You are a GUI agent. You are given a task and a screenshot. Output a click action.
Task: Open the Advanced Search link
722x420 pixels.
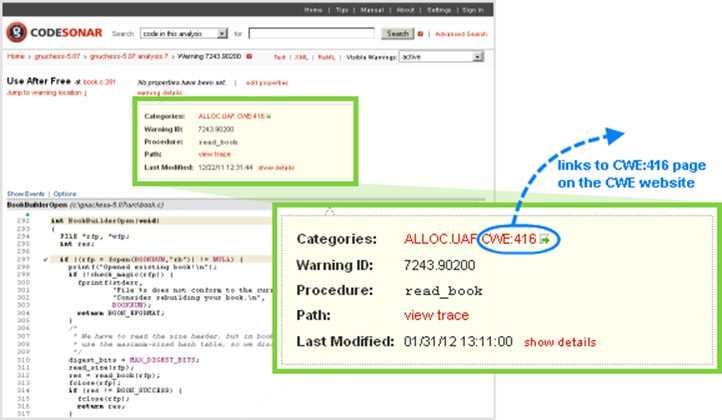(x=461, y=34)
